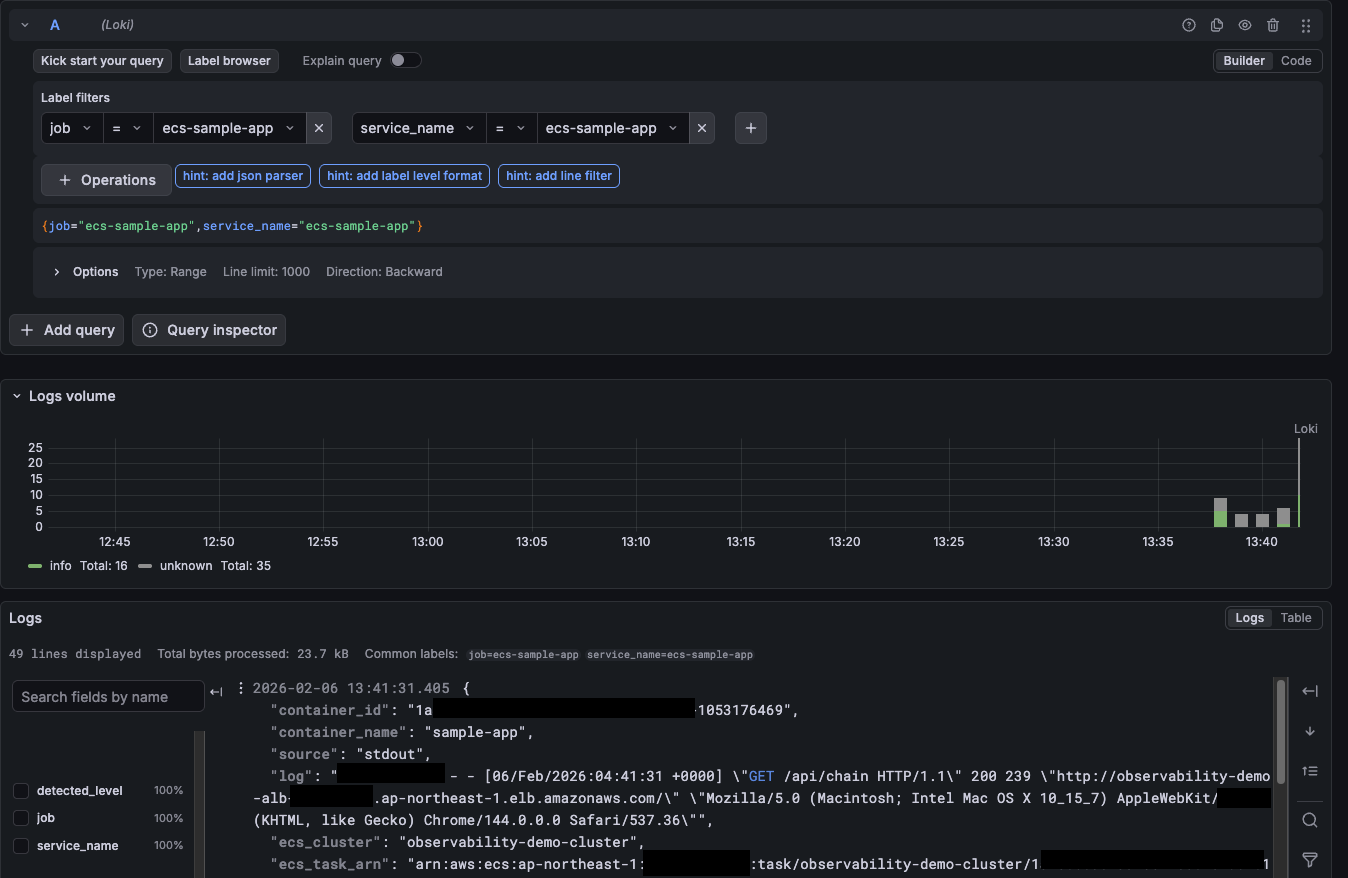
Task: Hide query response using the eye icon
Action: [1245, 25]
